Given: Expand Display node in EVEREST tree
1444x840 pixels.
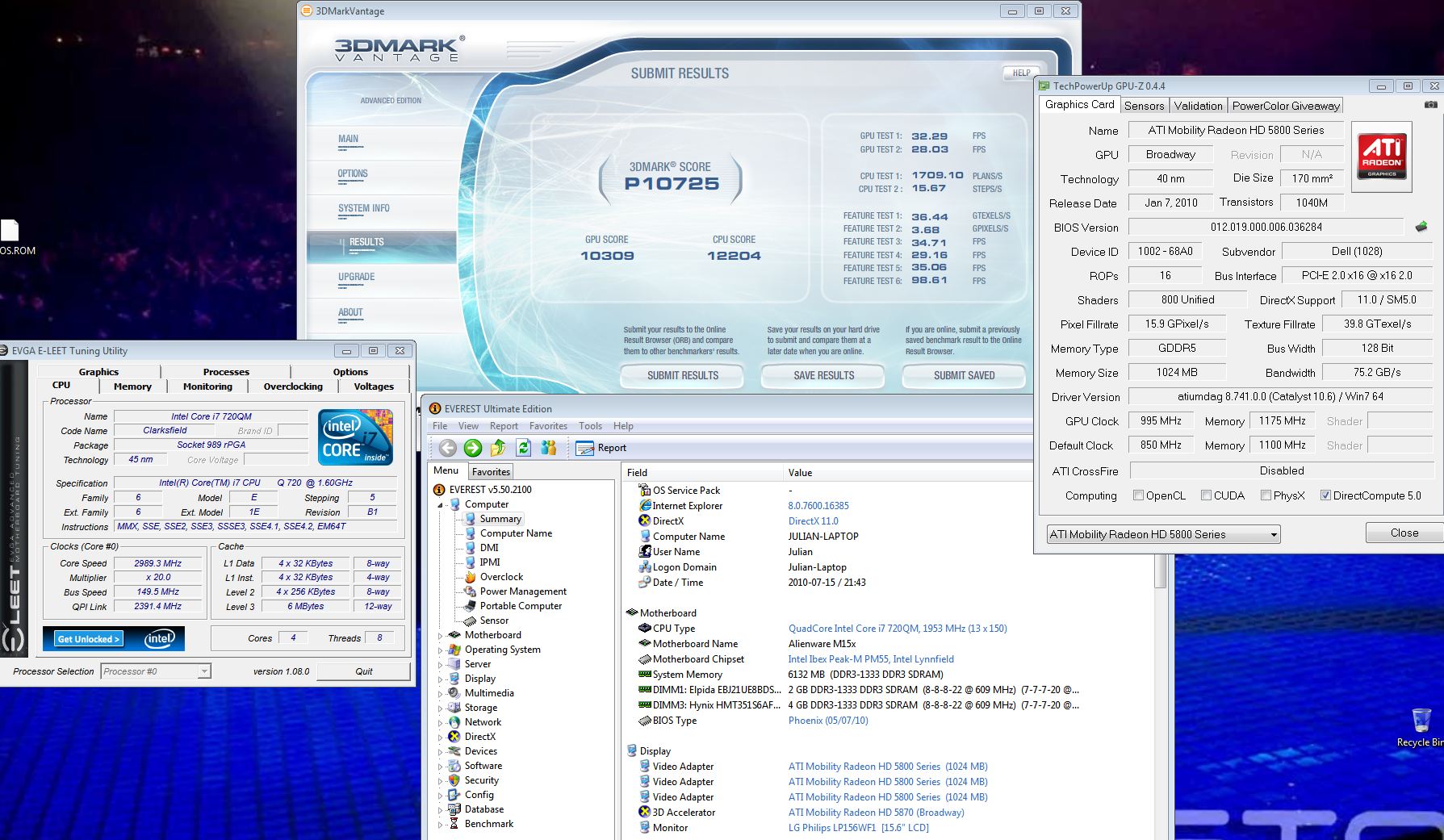Looking at the screenshot, I should (x=441, y=679).
